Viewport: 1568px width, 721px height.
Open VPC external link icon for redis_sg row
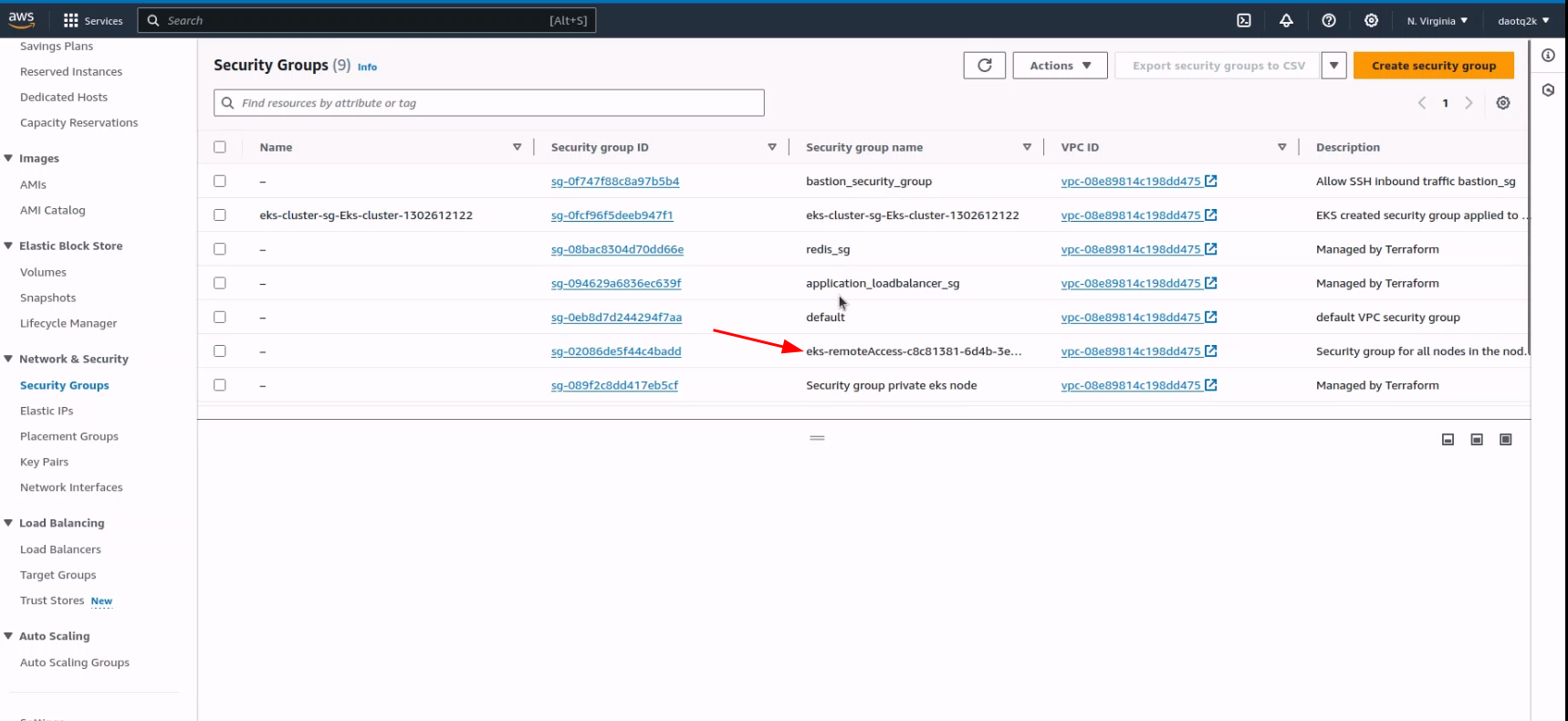(x=1211, y=249)
